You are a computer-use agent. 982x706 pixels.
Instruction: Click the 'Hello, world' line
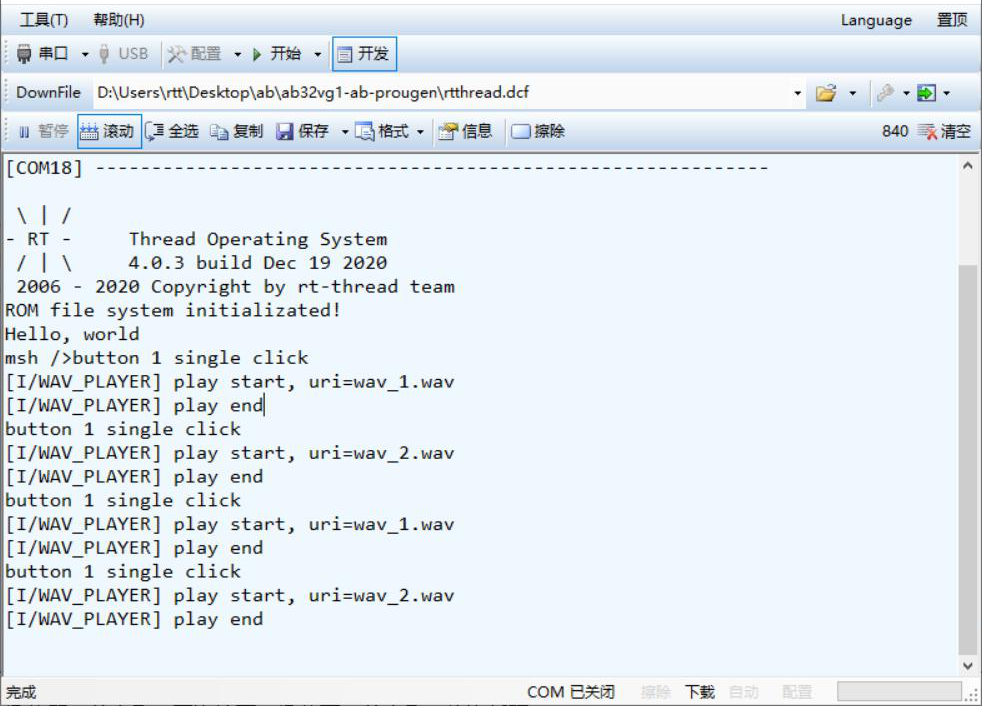pyautogui.click(x=72, y=334)
